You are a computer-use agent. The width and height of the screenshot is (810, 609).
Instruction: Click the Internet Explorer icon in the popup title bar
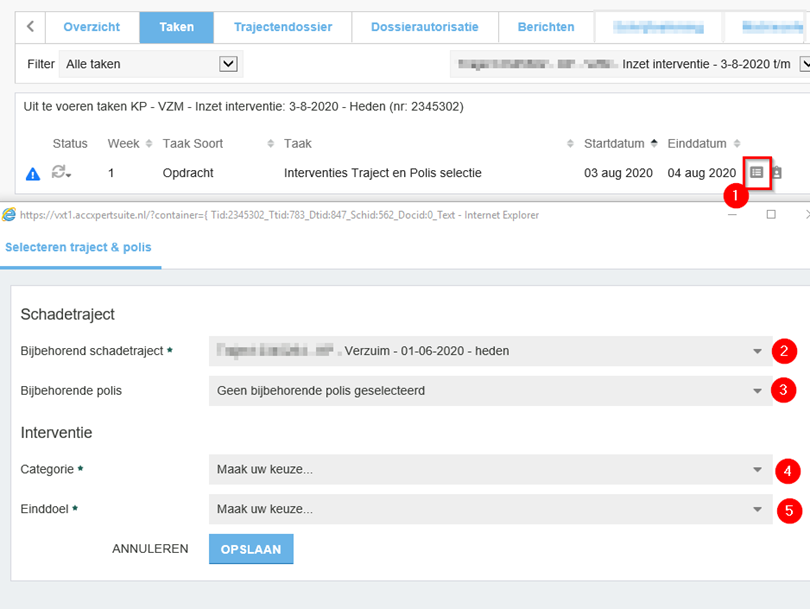10,214
